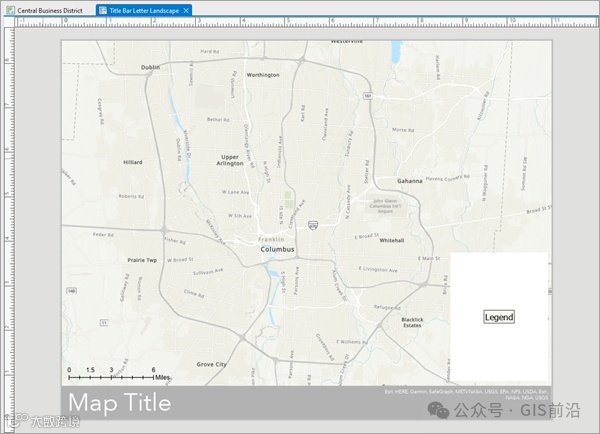Click the map icon on Central Business District tab
This screenshot has width=600, height=434.
(x=10, y=10)
